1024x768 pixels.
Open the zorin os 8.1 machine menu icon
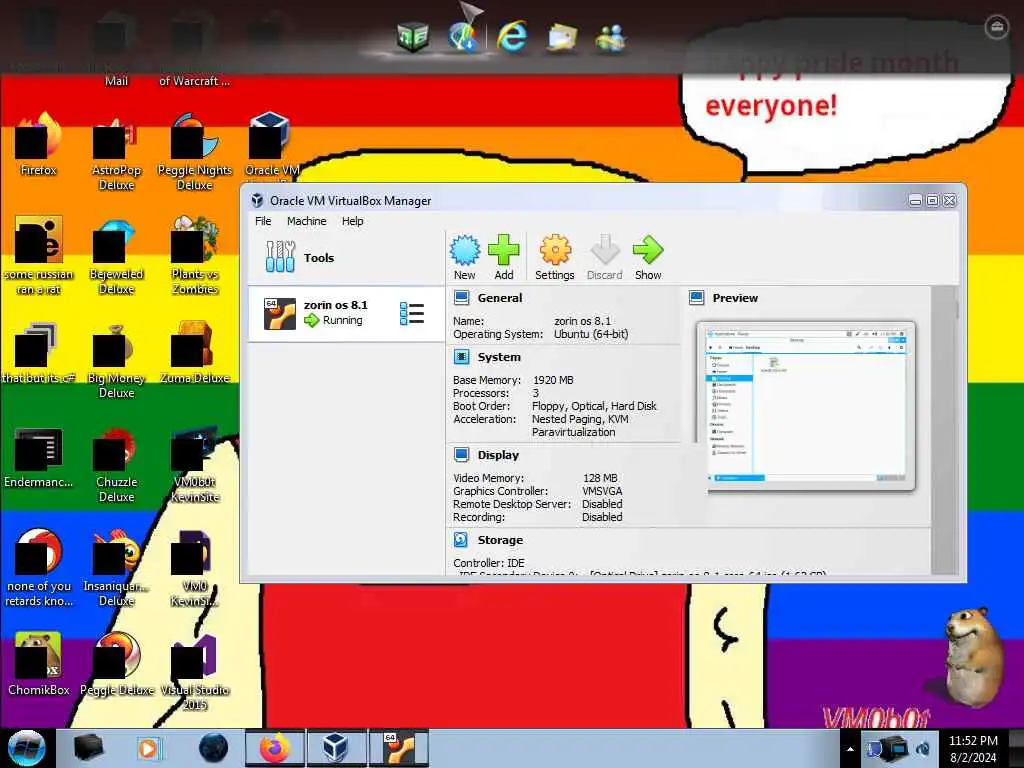(412, 313)
